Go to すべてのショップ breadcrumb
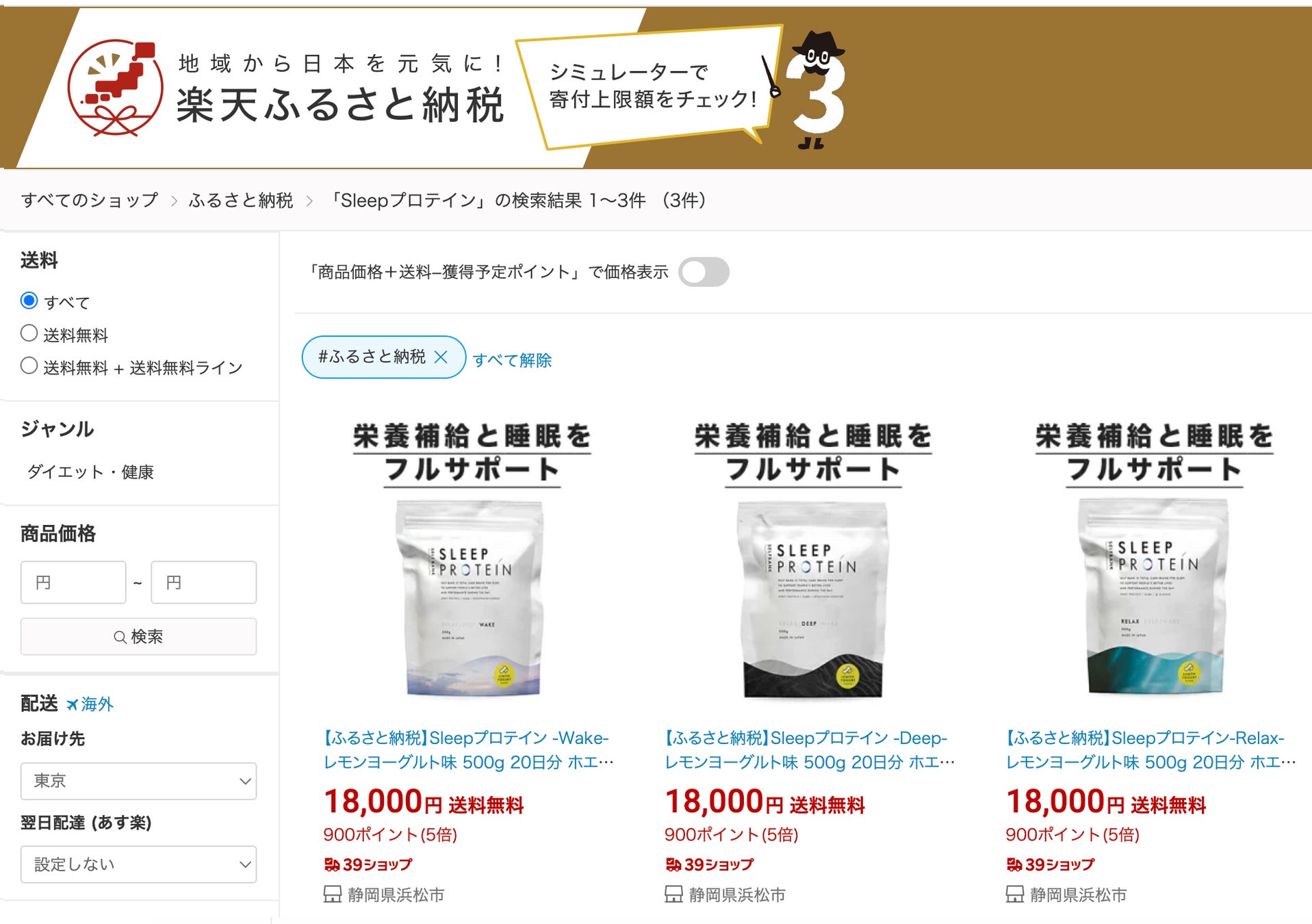This screenshot has height=924, width=1312. (x=90, y=201)
